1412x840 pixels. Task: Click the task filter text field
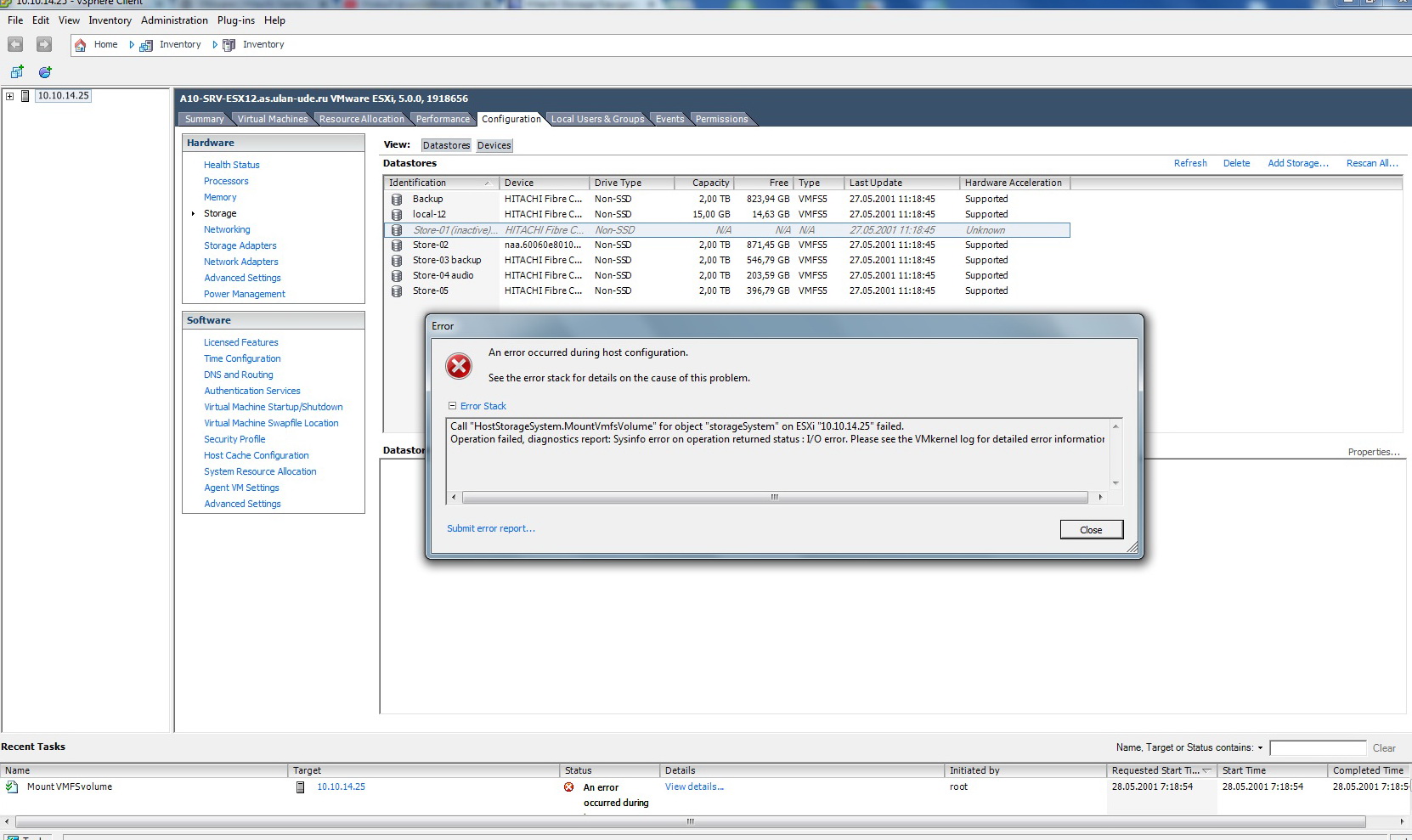(x=1318, y=748)
